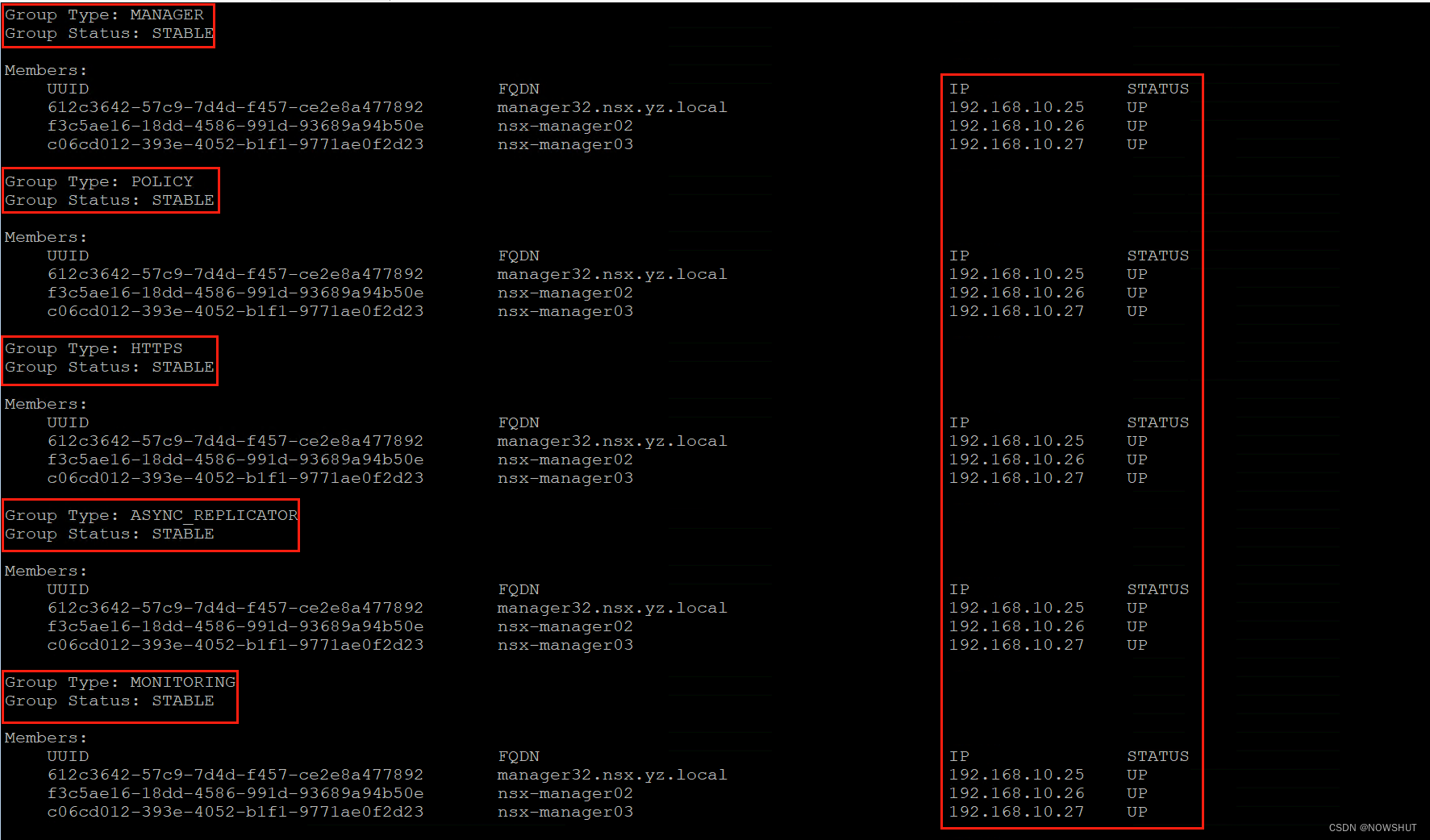
Task: Click manager32.nsx.yz.local in HTTPS group
Action: point(612,441)
